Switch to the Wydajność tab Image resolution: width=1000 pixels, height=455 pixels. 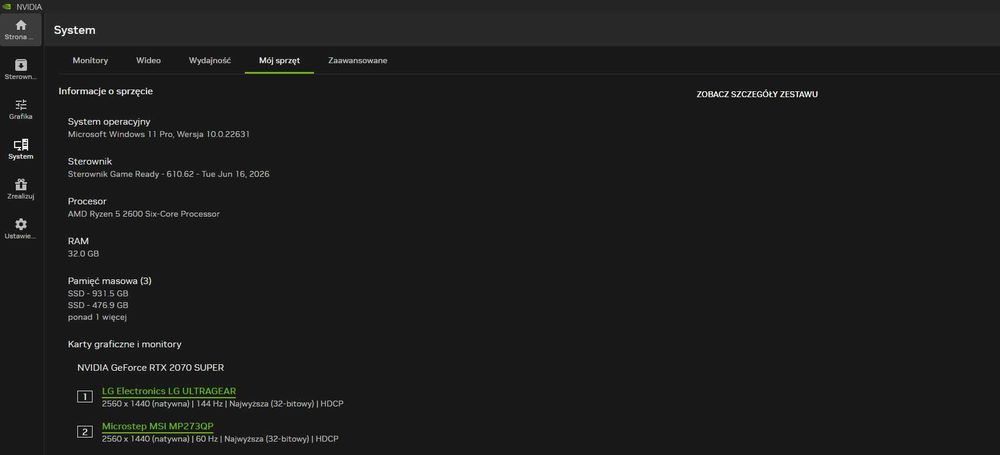210,61
